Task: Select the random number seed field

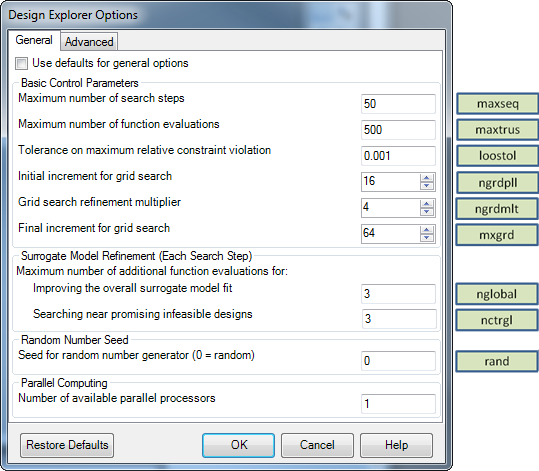Action: point(398,361)
